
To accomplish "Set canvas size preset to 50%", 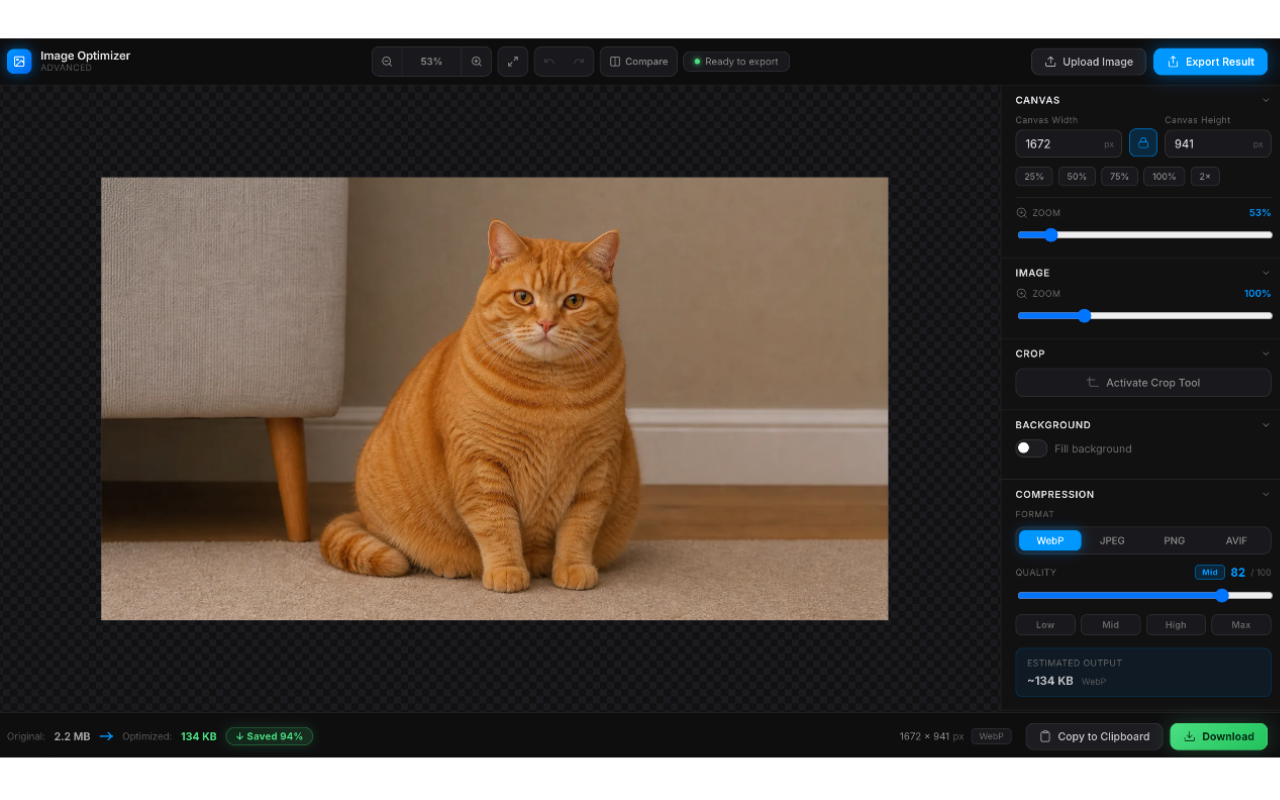I will coord(1077,176).
